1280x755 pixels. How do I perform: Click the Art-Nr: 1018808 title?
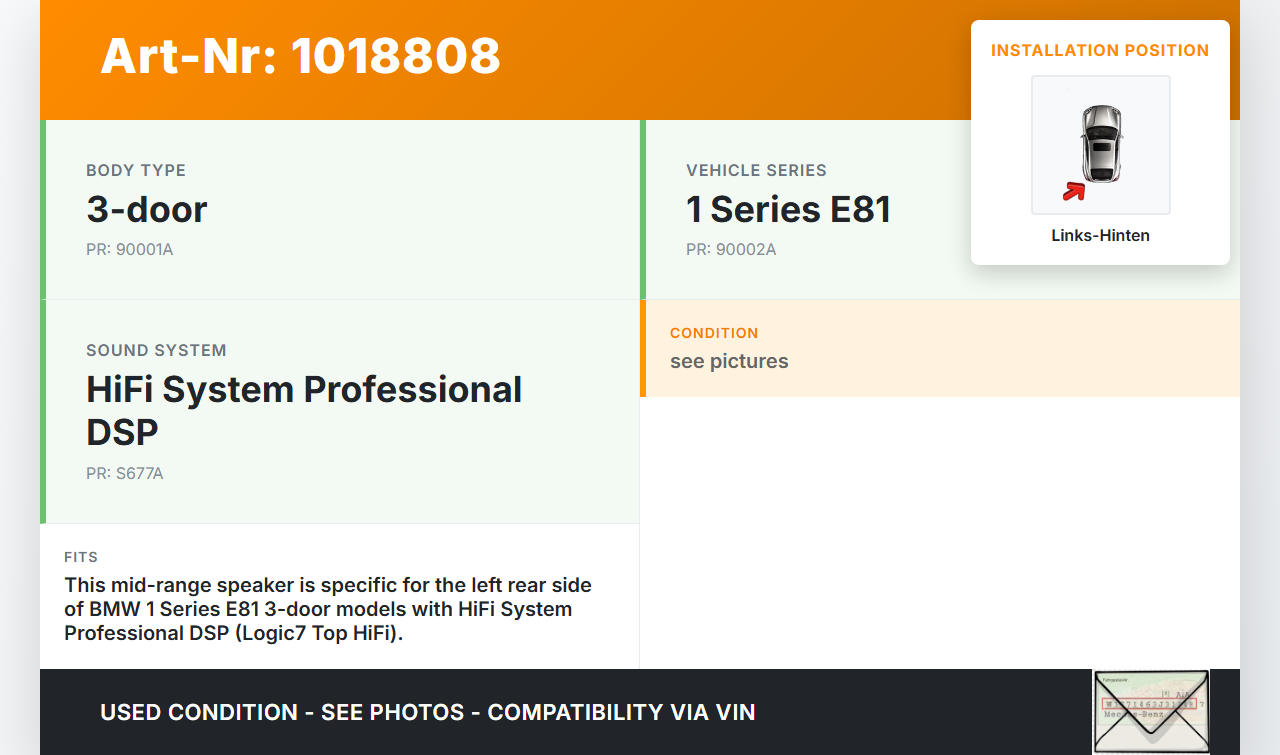pos(300,56)
